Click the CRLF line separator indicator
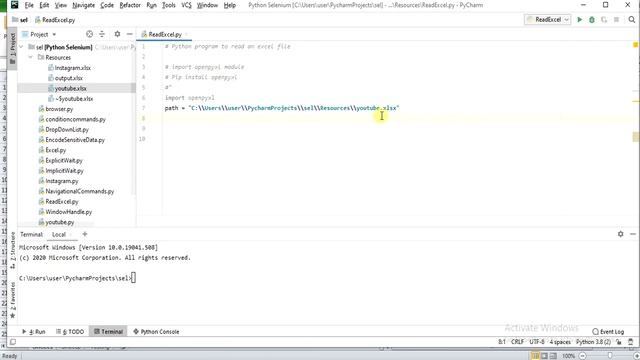The width and height of the screenshot is (640, 360). click(x=517, y=342)
